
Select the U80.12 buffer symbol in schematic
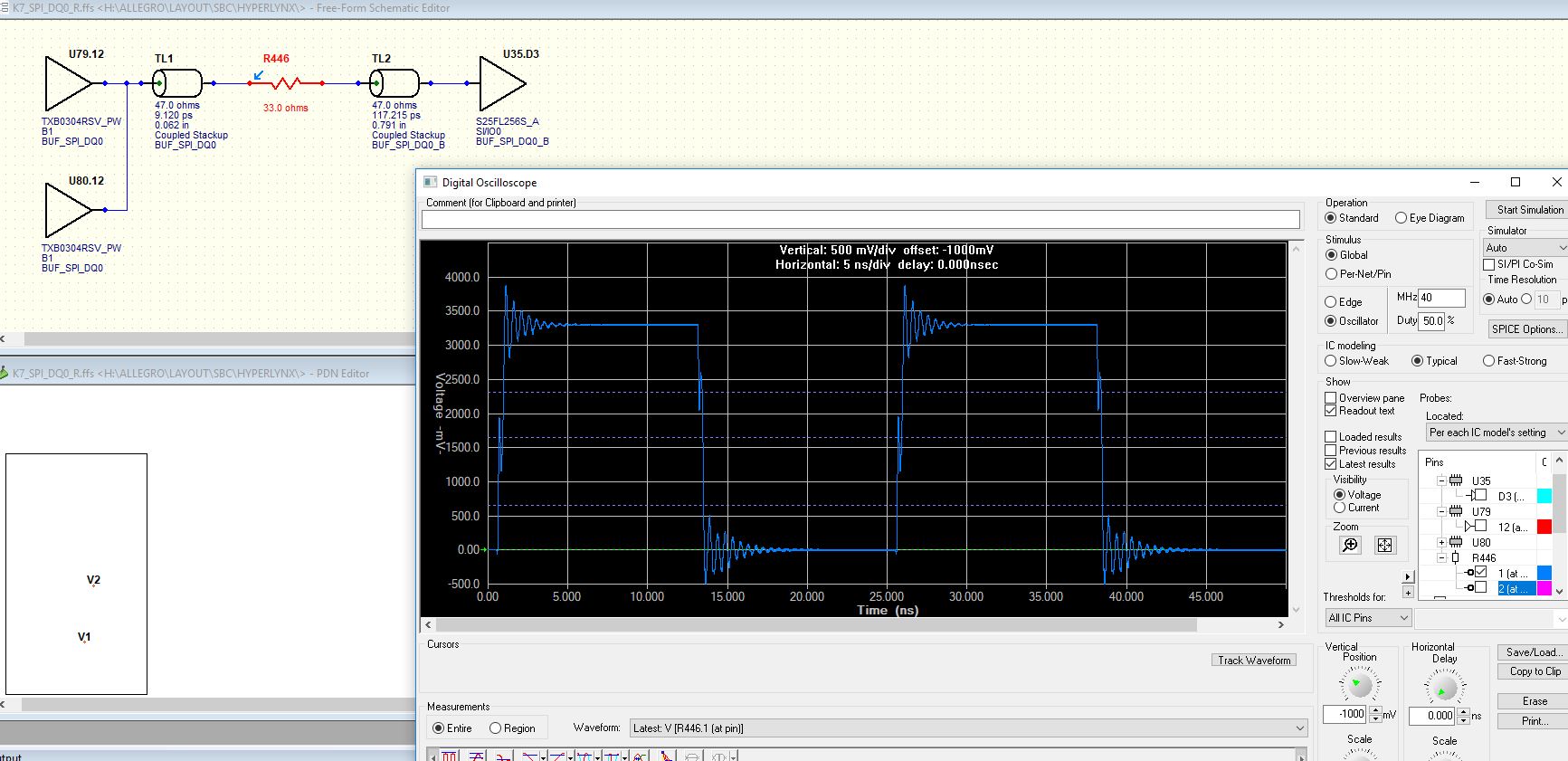coord(69,210)
